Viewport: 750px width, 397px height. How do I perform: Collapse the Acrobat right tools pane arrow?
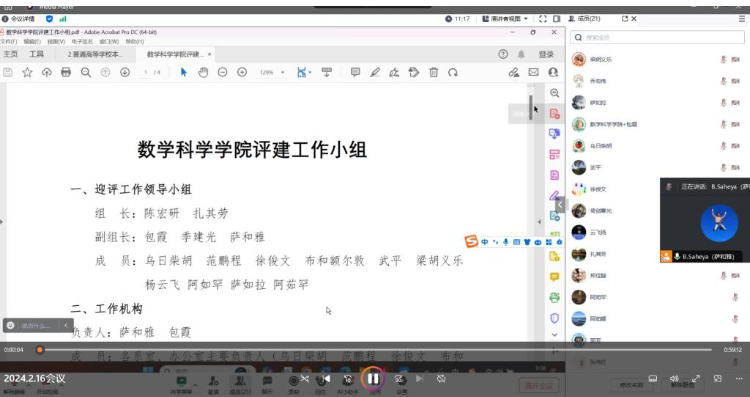(560, 205)
